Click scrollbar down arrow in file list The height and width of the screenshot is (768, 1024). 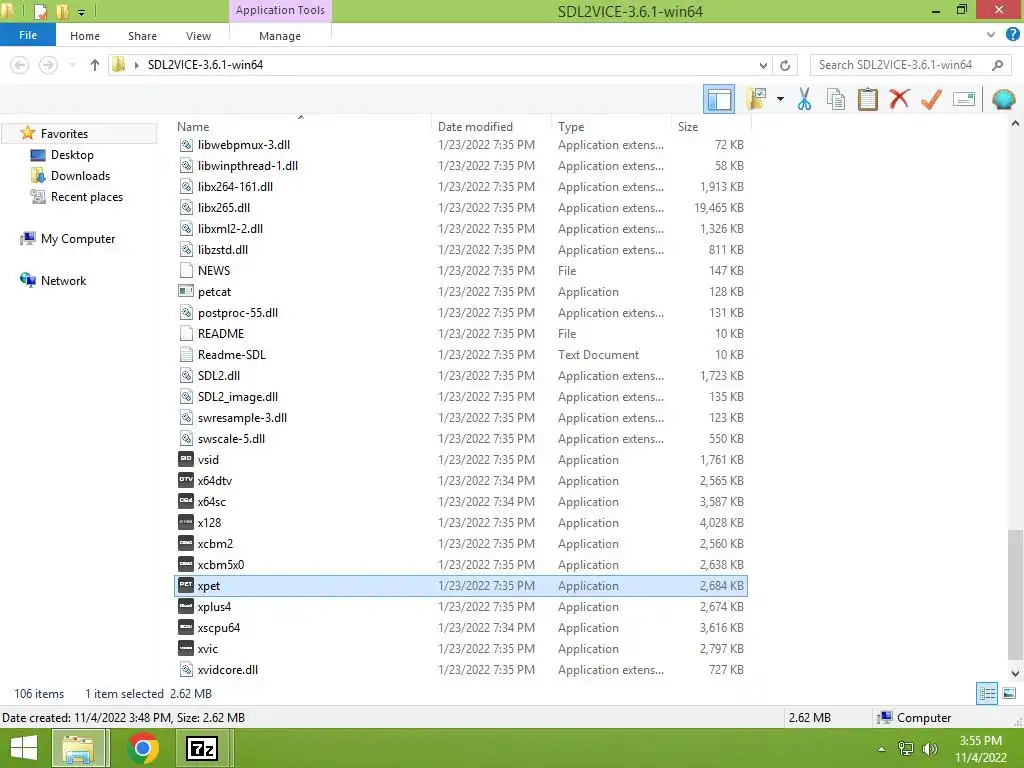pos(1016,673)
